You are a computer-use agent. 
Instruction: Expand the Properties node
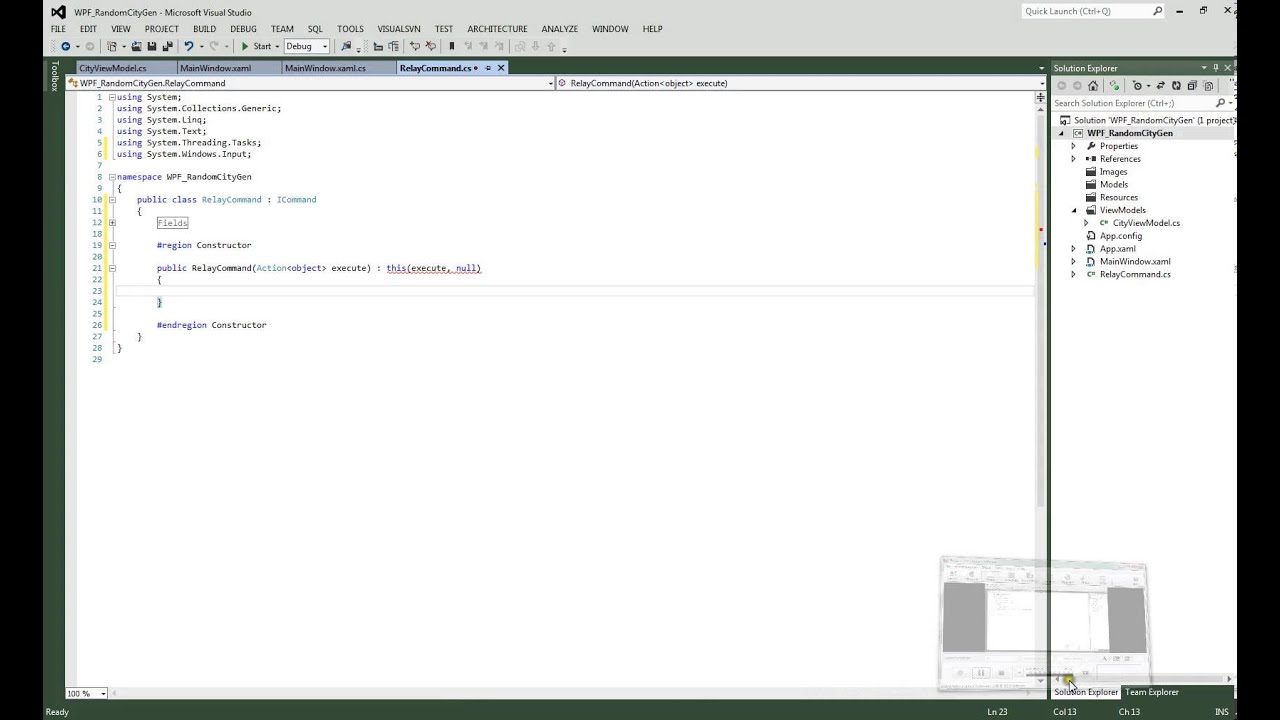pos(1074,146)
